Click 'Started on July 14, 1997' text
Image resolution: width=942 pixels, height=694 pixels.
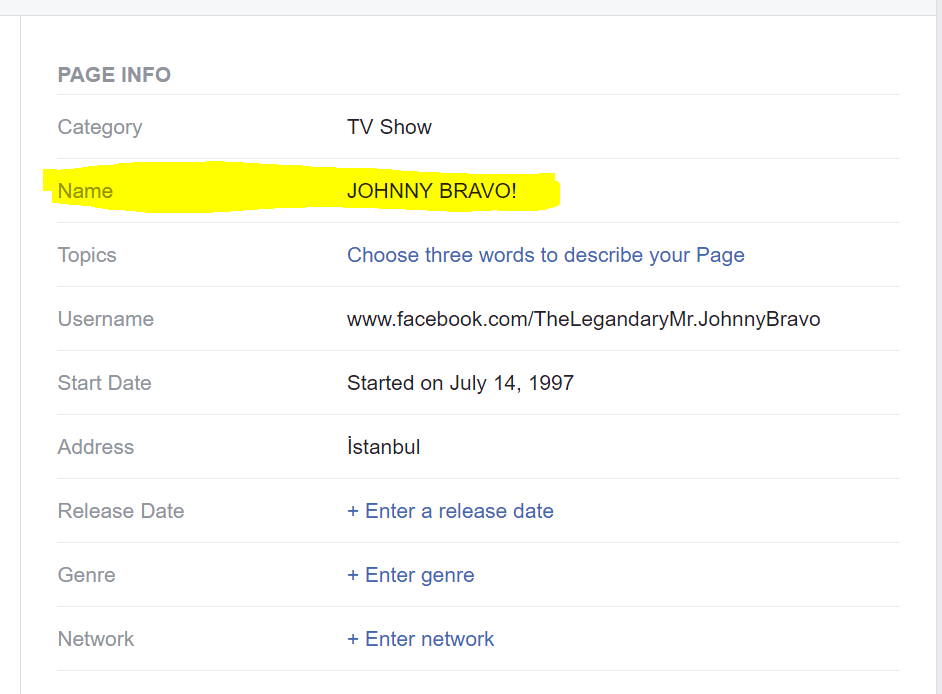click(461, 383)
